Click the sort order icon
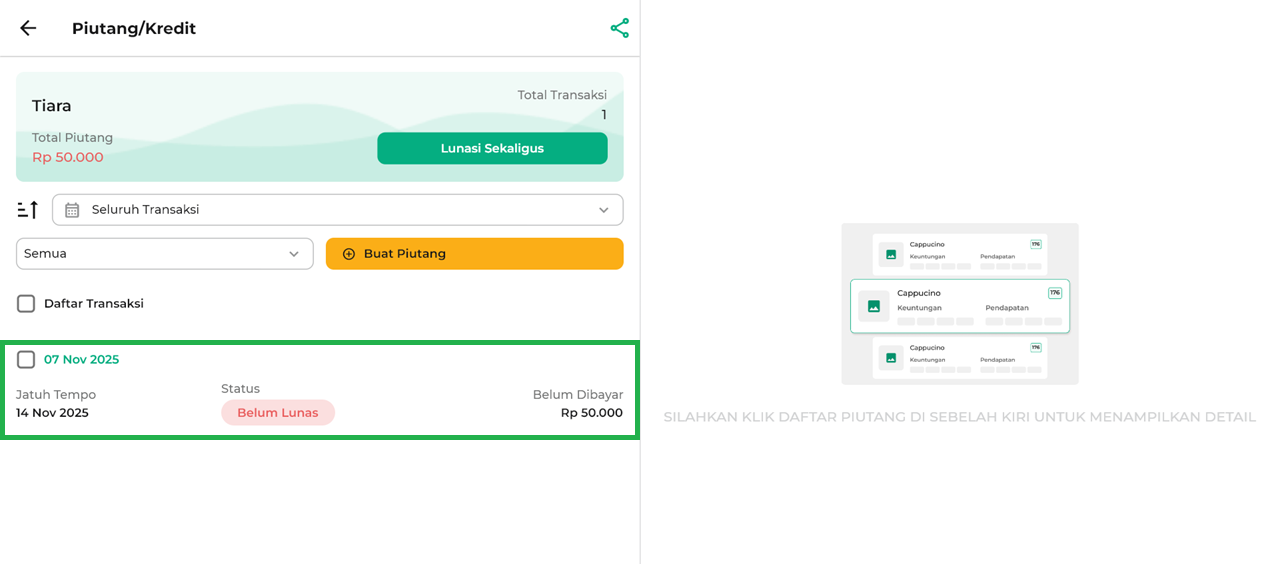 pos(28,210)
